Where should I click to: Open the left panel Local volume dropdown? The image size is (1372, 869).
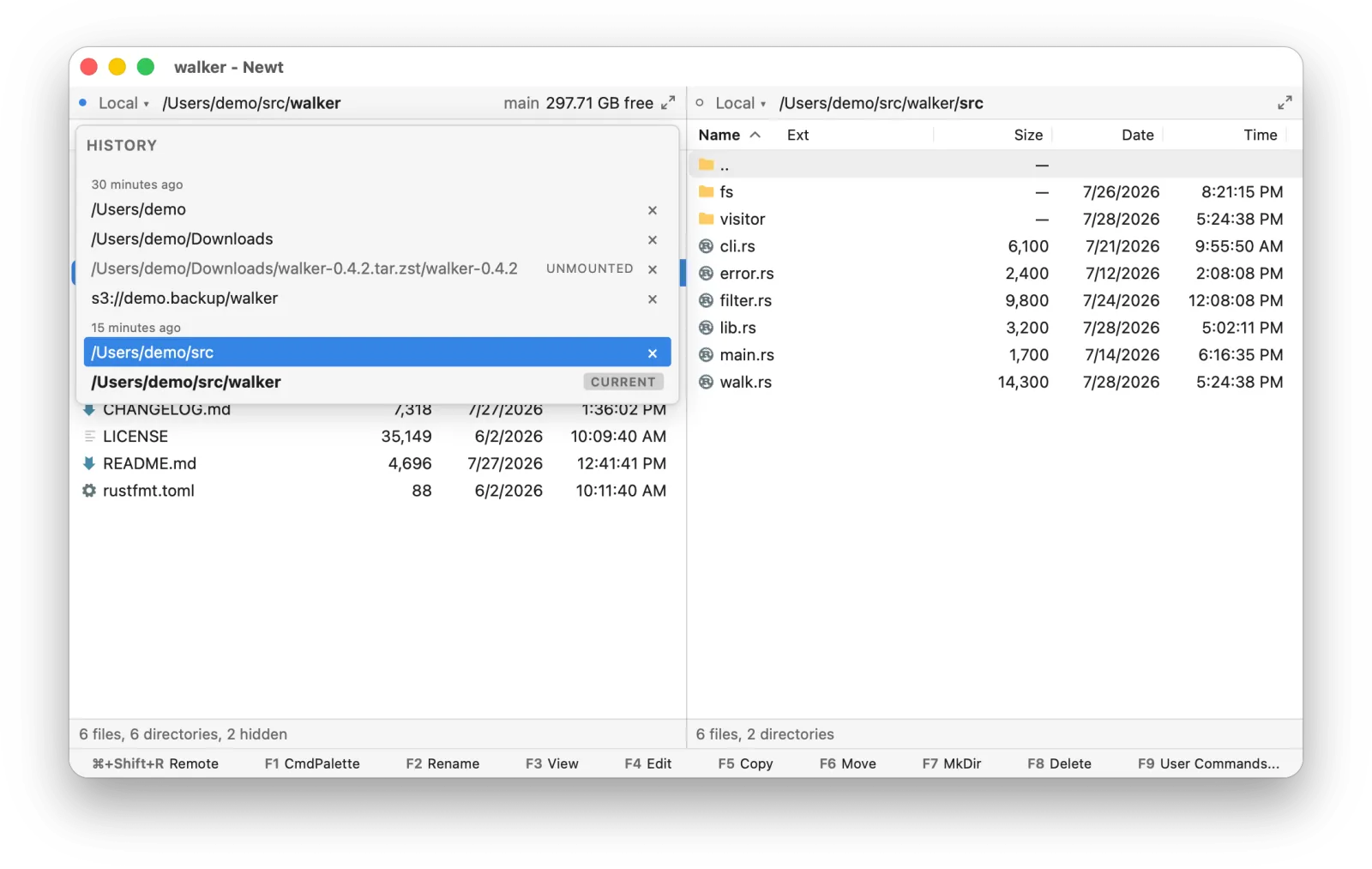(x=123, y=103)
